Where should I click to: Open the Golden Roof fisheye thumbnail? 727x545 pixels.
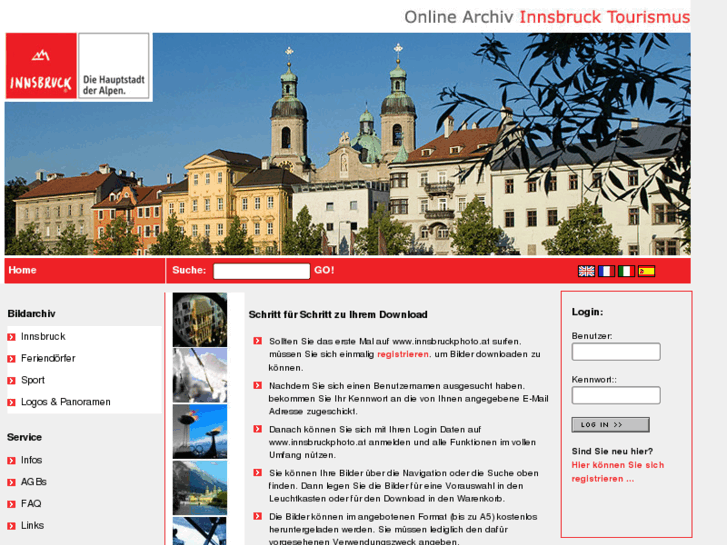[200, 320]
